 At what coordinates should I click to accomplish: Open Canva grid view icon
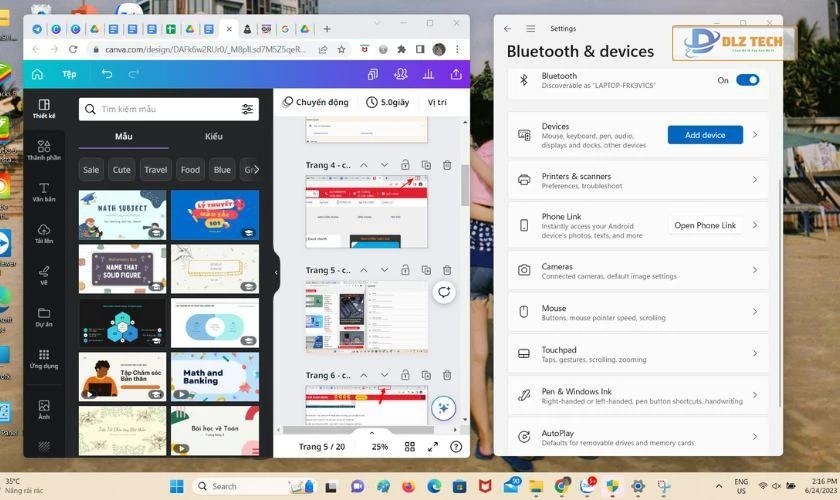click(x=410, y=446)
